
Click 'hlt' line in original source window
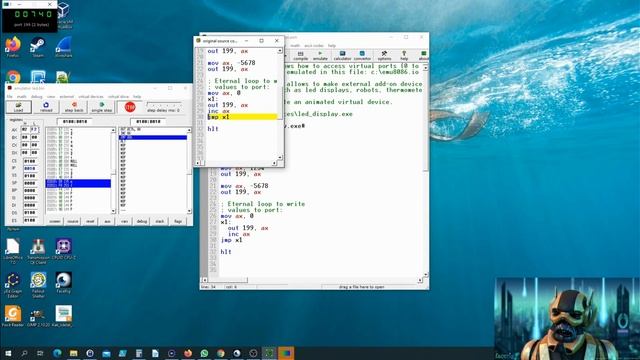(213, 129)
